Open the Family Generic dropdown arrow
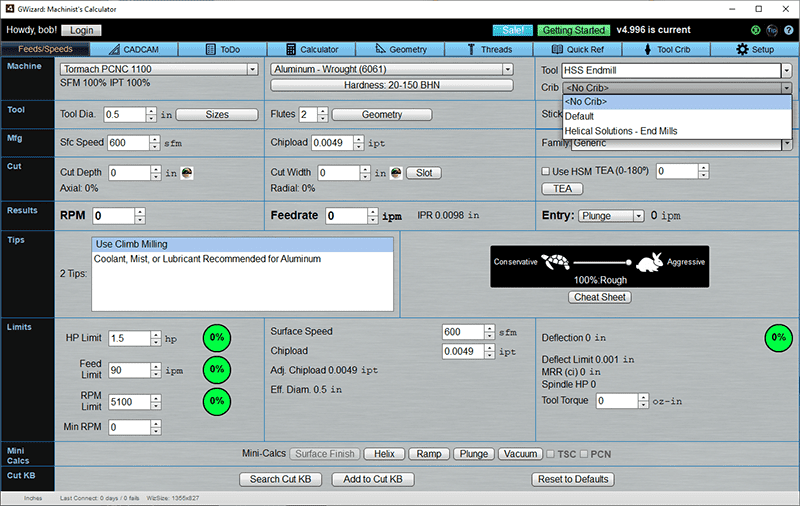 click(x=787, y=144)
